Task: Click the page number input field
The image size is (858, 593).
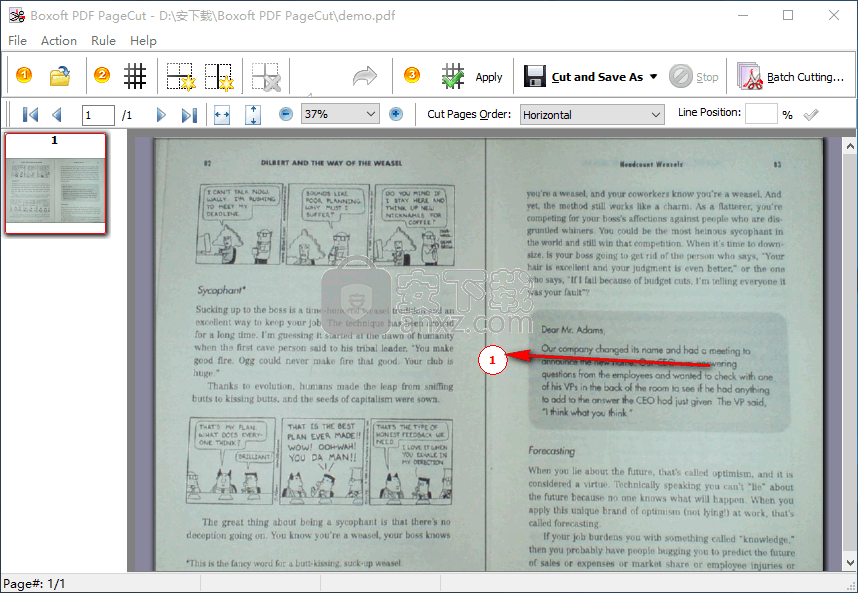Action: [x=98, y=115]
